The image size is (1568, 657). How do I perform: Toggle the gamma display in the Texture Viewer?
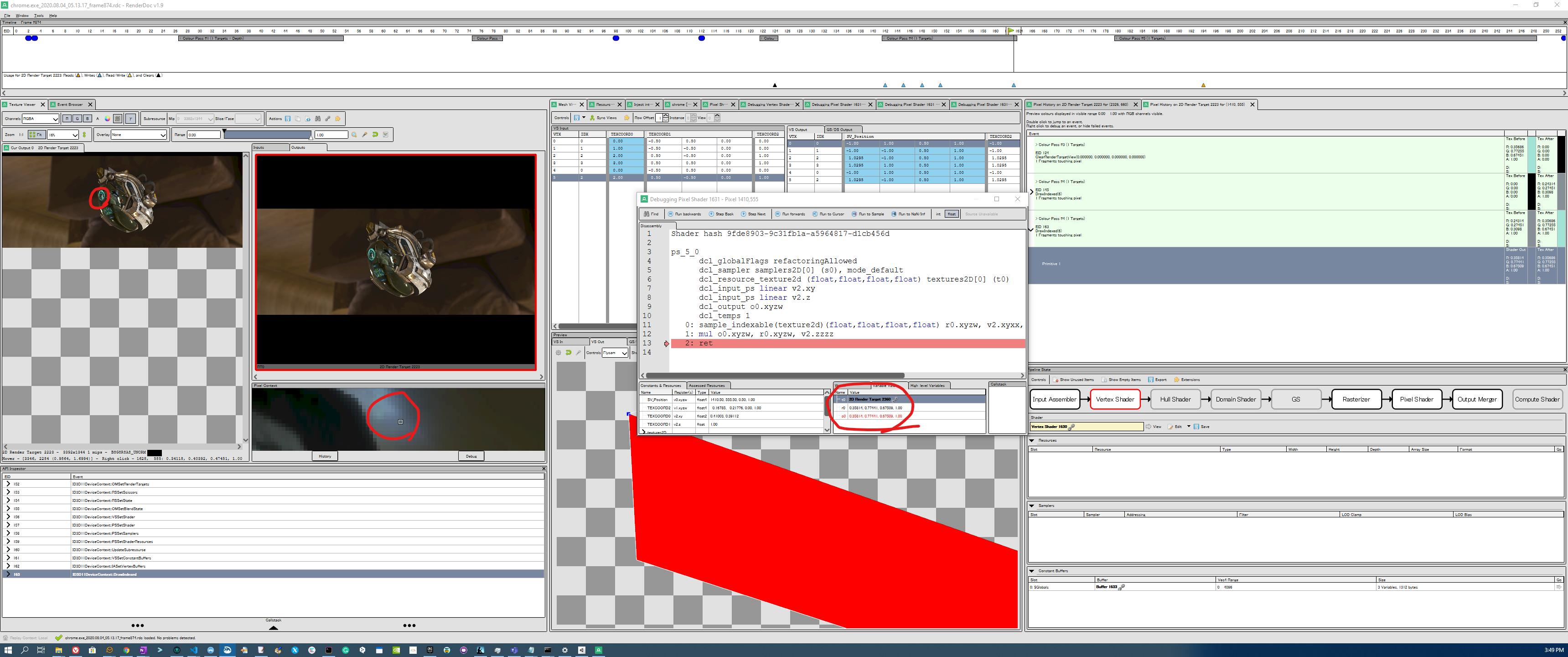click(131, 119)
